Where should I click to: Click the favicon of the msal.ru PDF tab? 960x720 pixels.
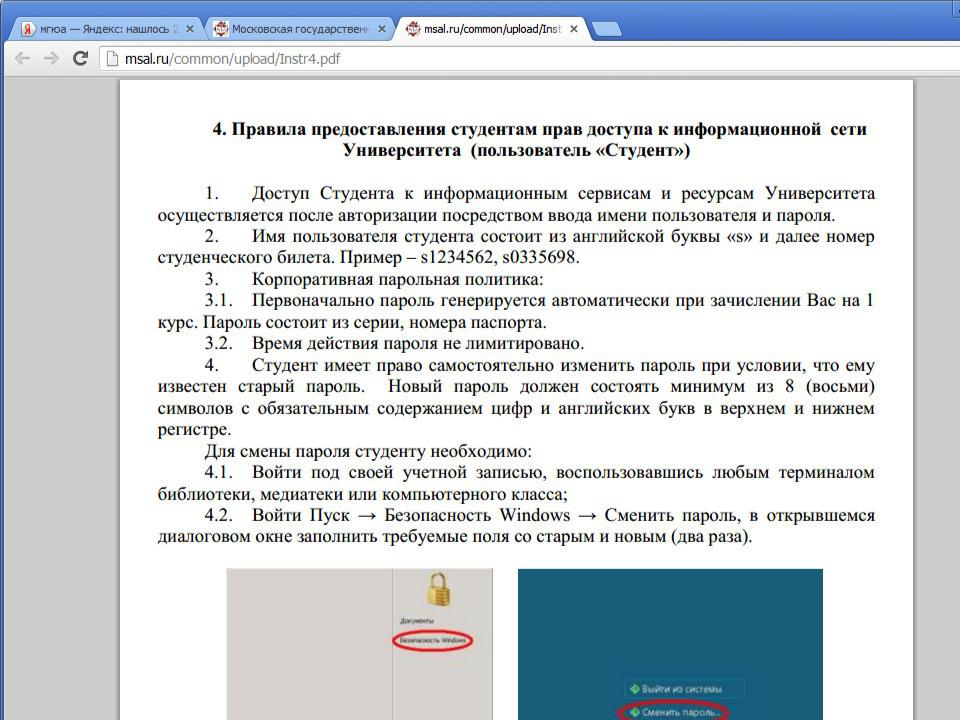(x=413, y=29)
